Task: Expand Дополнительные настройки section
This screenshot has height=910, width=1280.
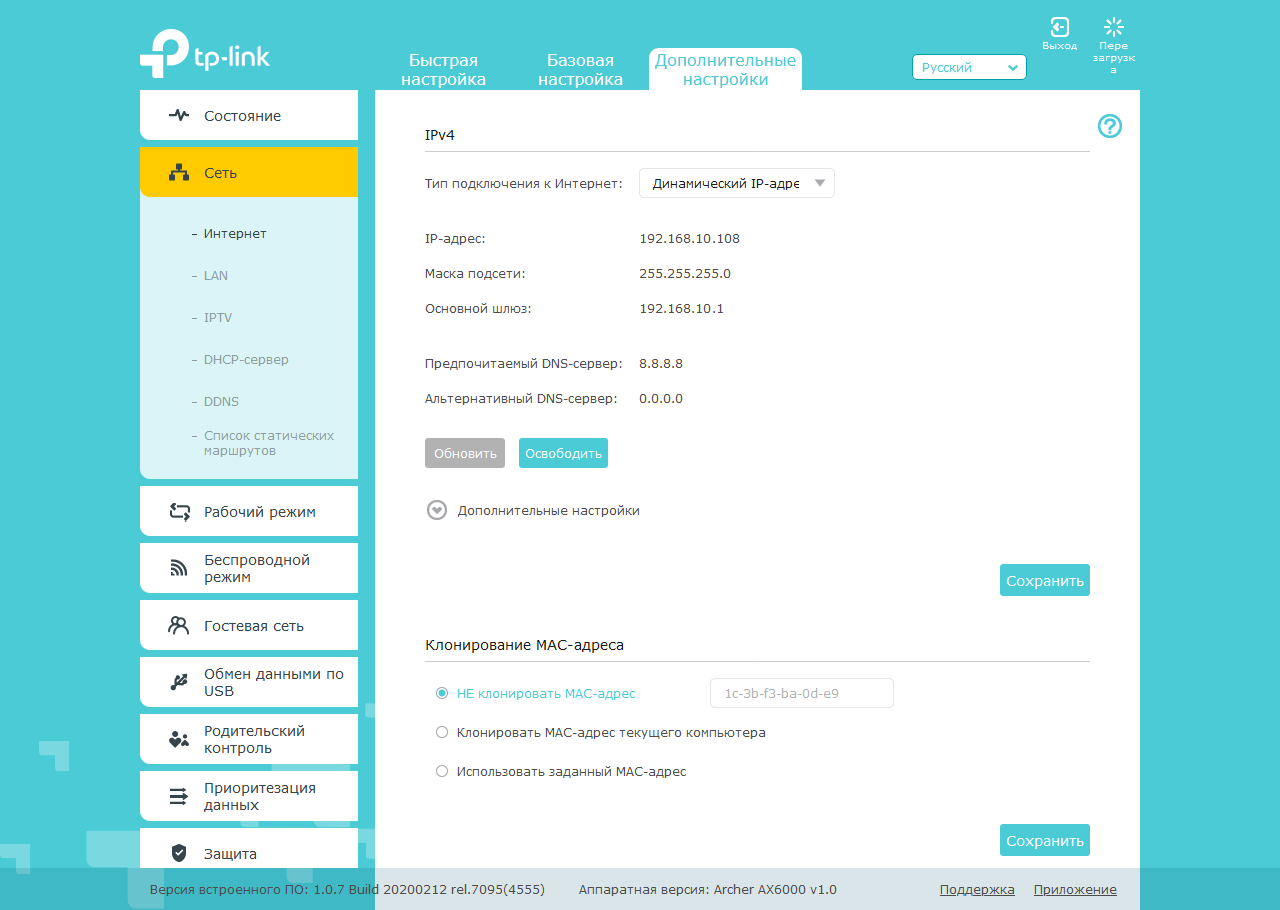Action: coord(436,510)
